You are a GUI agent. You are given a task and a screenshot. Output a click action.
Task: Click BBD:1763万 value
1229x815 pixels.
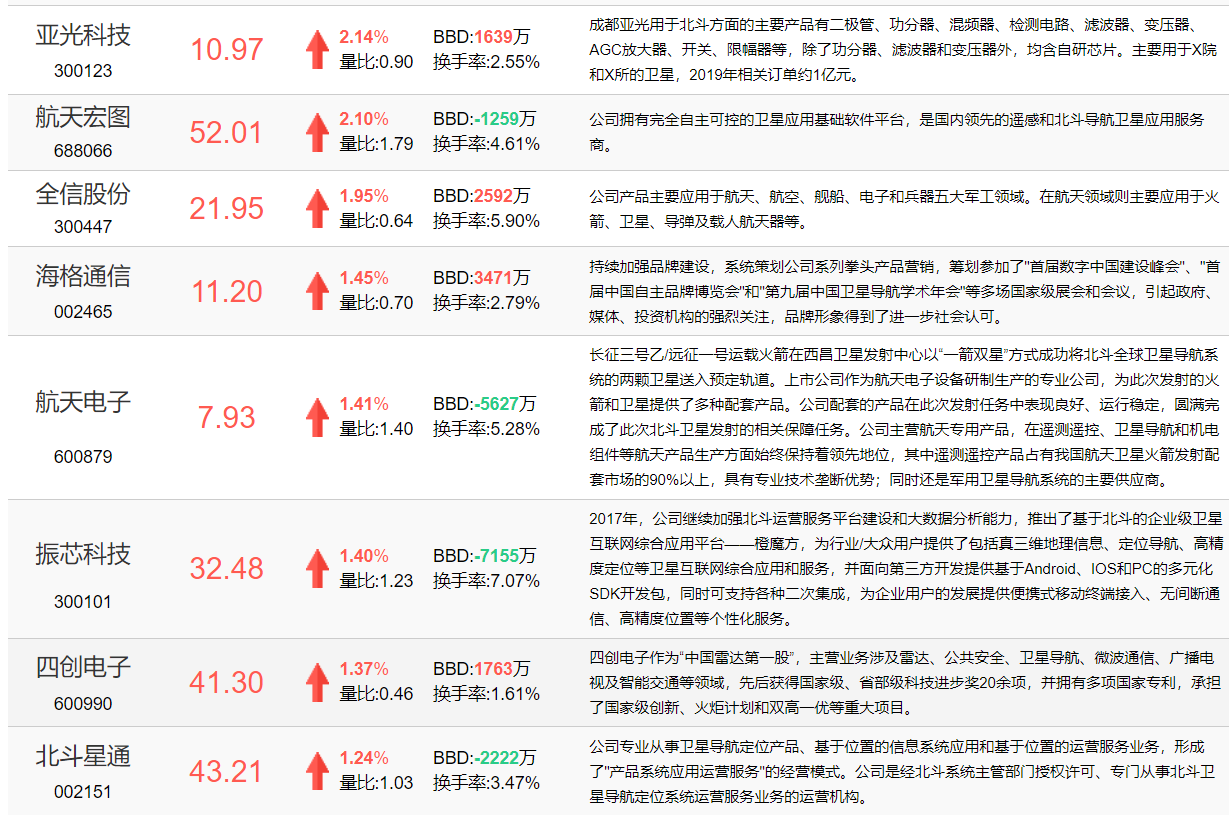[x=482, y=669]
